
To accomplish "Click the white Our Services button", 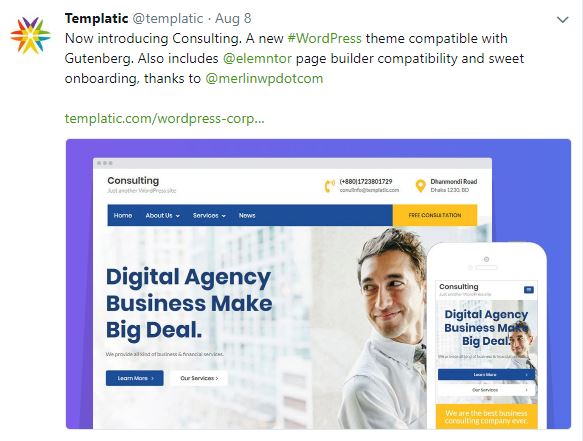I will [x=199, y=378].
